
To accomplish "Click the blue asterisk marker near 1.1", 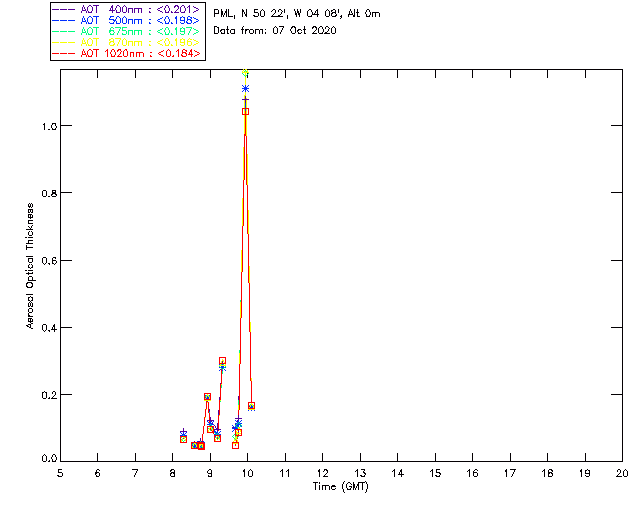I will pyautogui.click(x=245, y=89).
